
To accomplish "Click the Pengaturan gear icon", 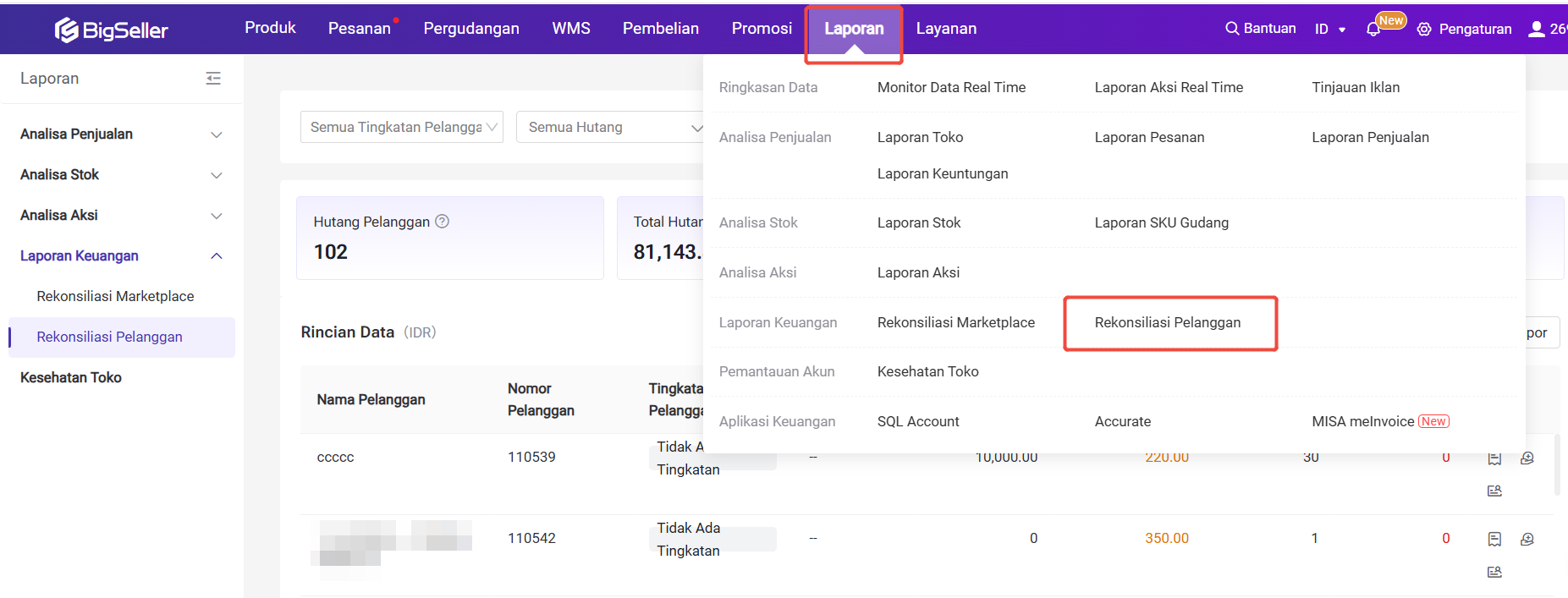I will pos(1424,30).
